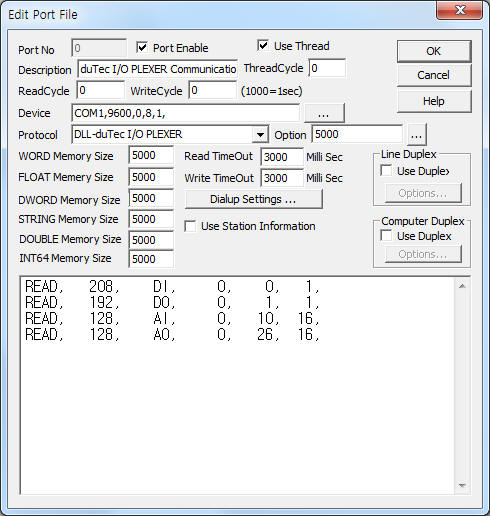Click the ThreadCycle input field
The image size is (490, 516).
coord(327,68)
